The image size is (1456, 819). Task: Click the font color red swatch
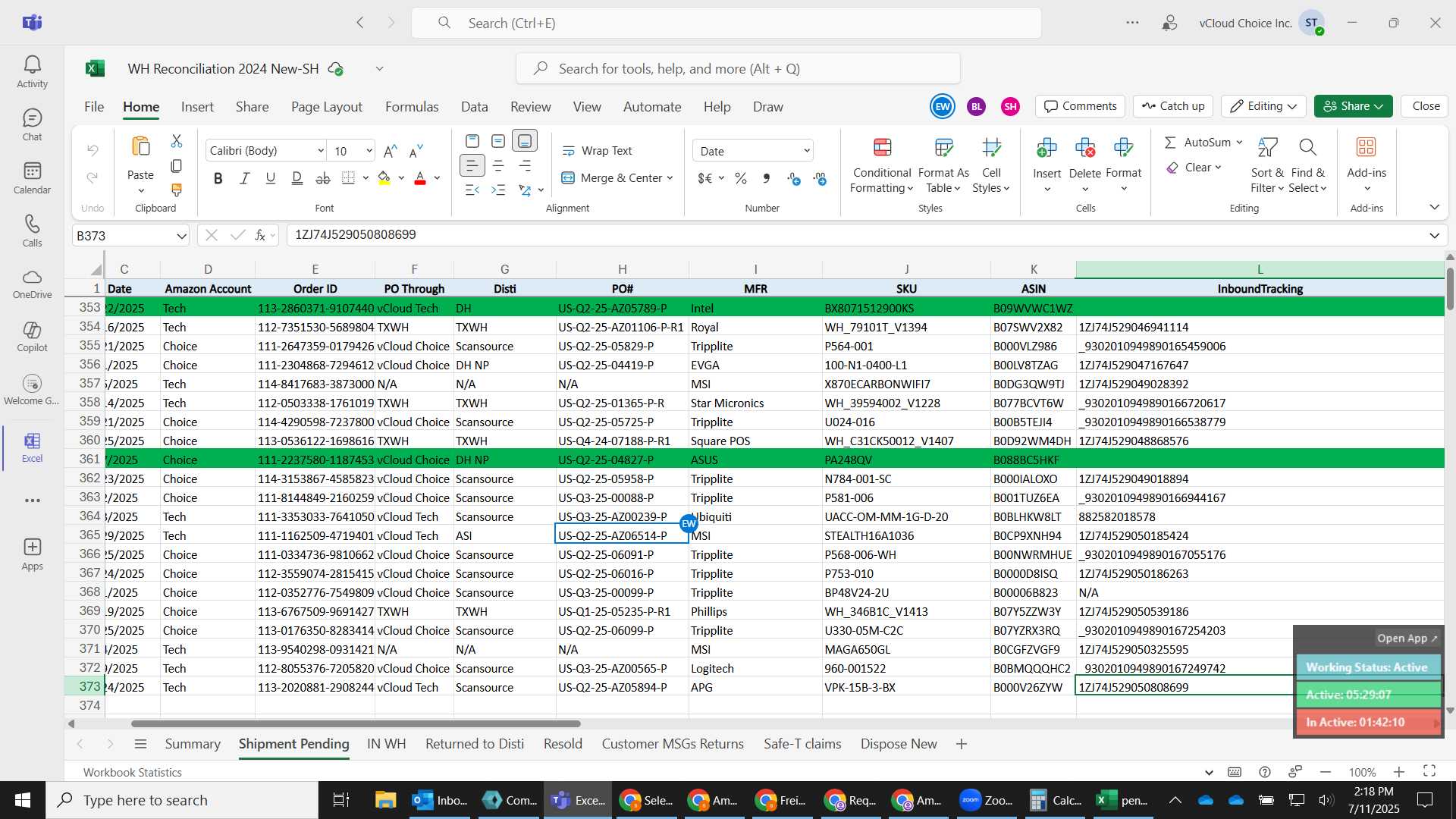coord(420,178)
